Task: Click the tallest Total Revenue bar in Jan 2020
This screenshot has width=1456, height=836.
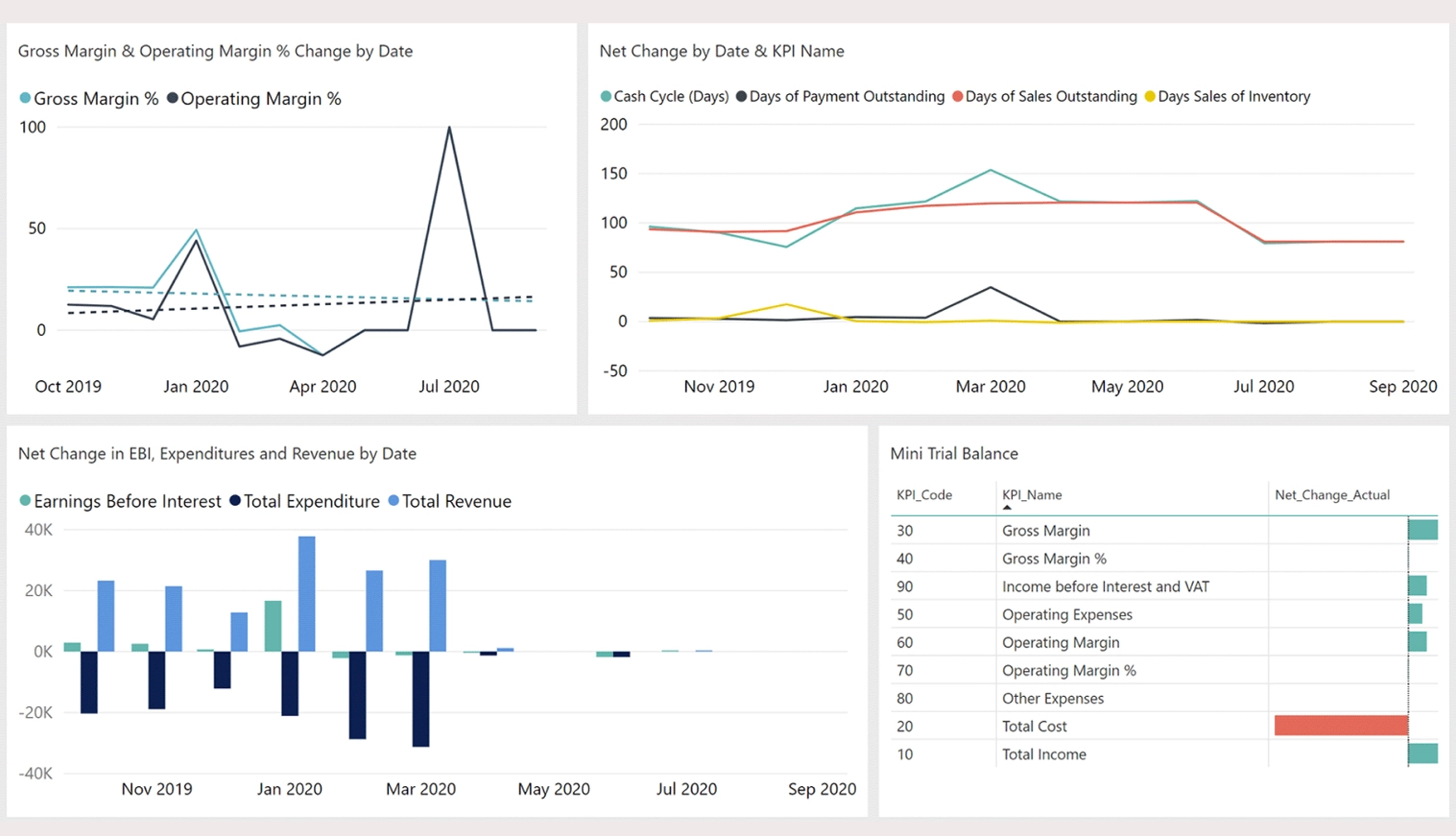Action: (x=307, y=594)
